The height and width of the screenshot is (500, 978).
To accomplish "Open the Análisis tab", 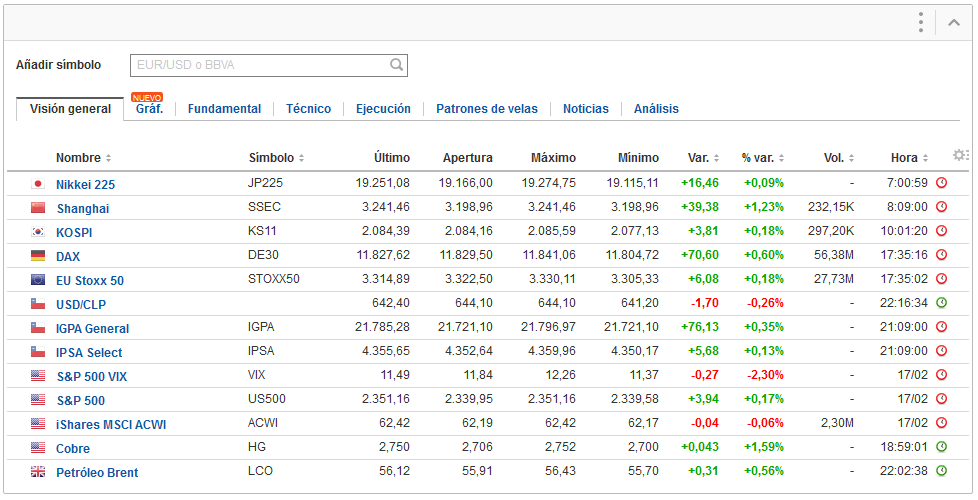I will pos(656,108).
